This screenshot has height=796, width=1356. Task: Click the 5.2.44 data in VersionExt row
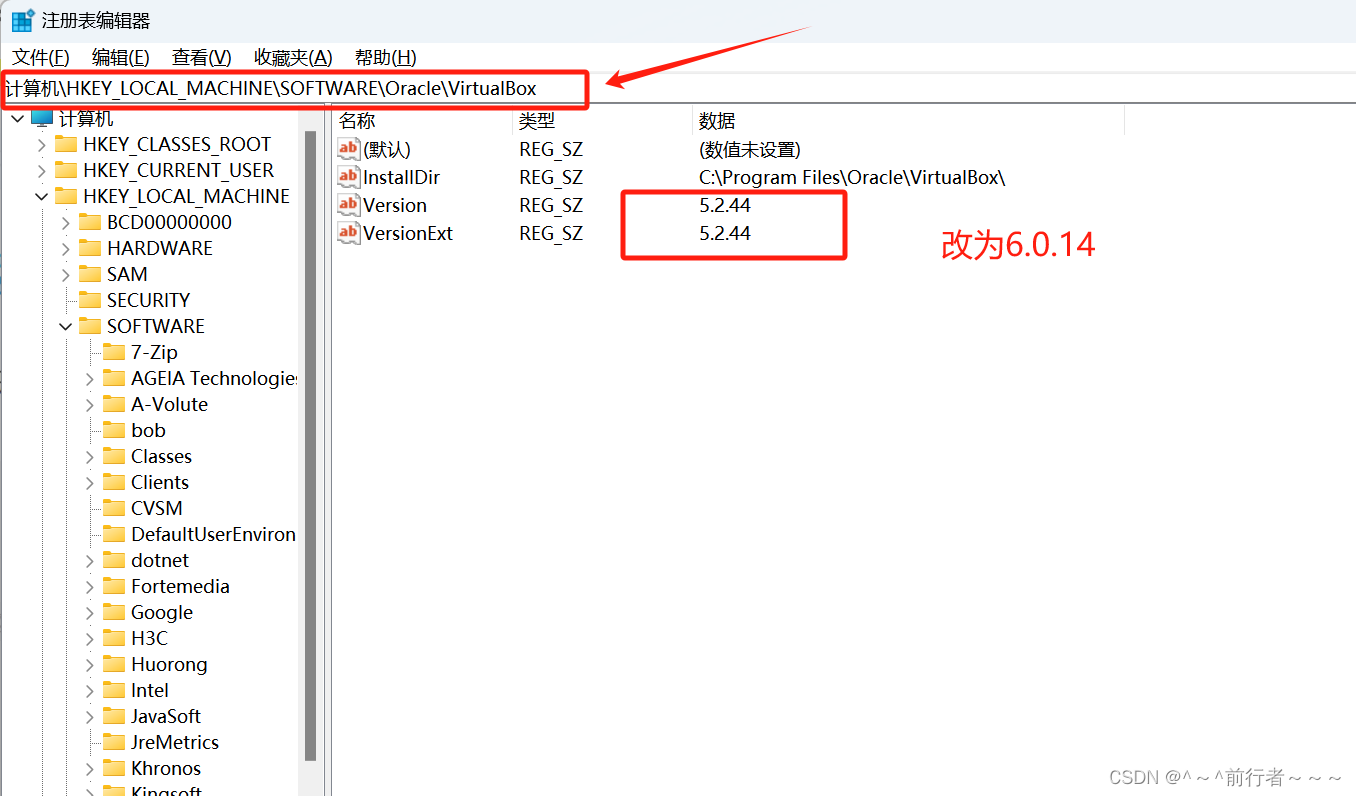pos(725,233)
